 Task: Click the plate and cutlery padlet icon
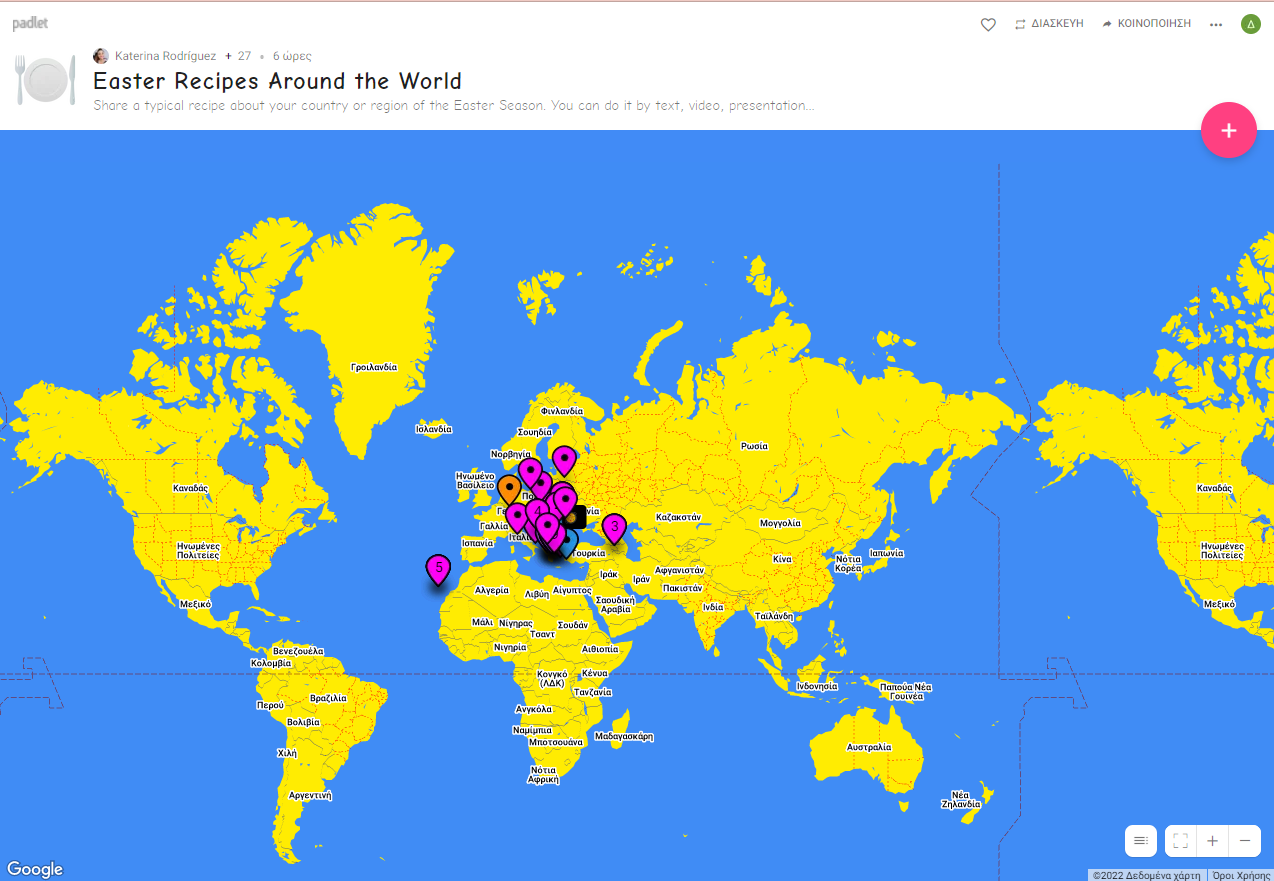click(x=45, y=80)
